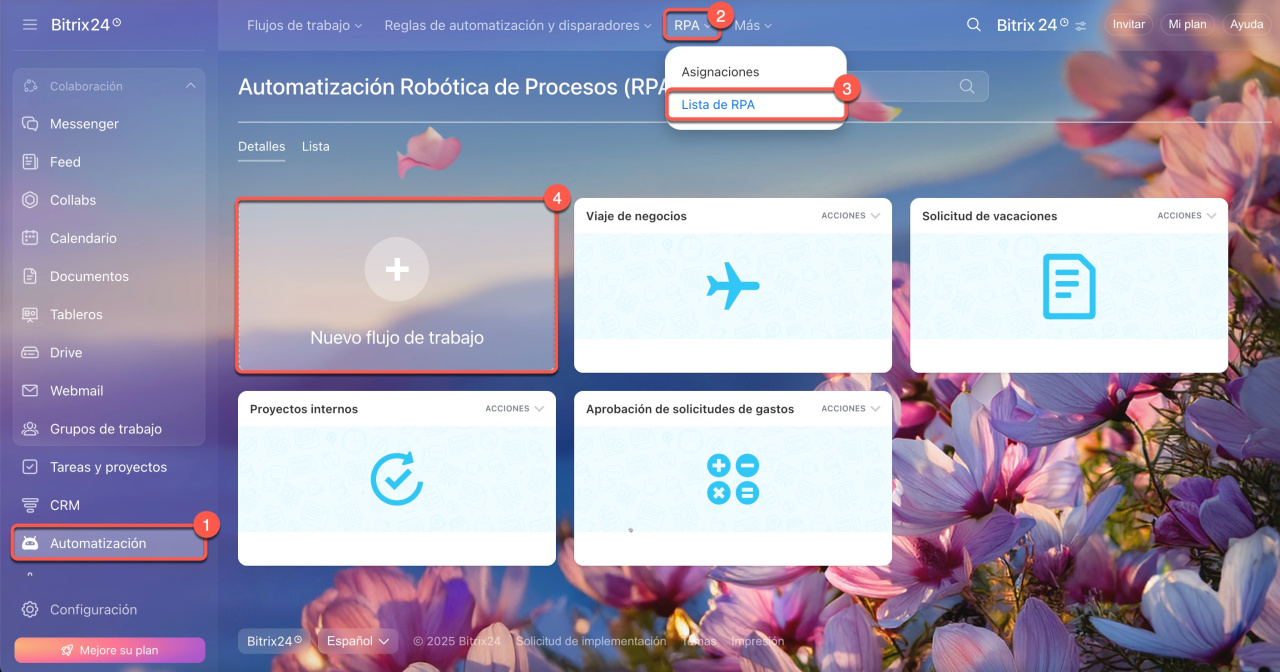Open Aprobación de solicitudes de gastos title
Image resolution: width=1280 pixels, height=672 pixels.
click(x=690, y=409)
